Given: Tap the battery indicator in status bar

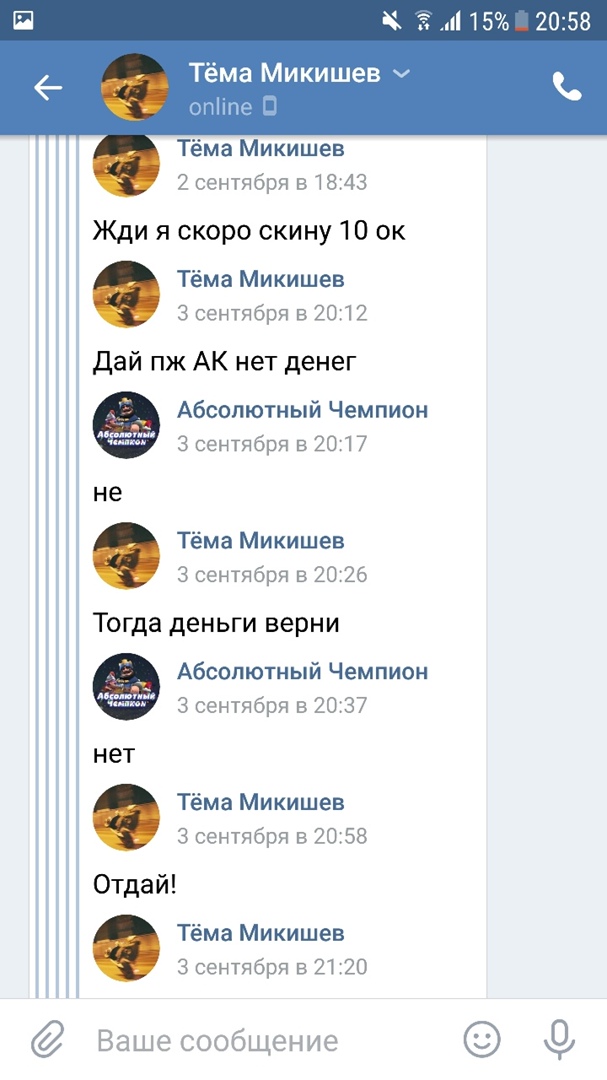Looking at the screenshot, I should click(520, 20).
